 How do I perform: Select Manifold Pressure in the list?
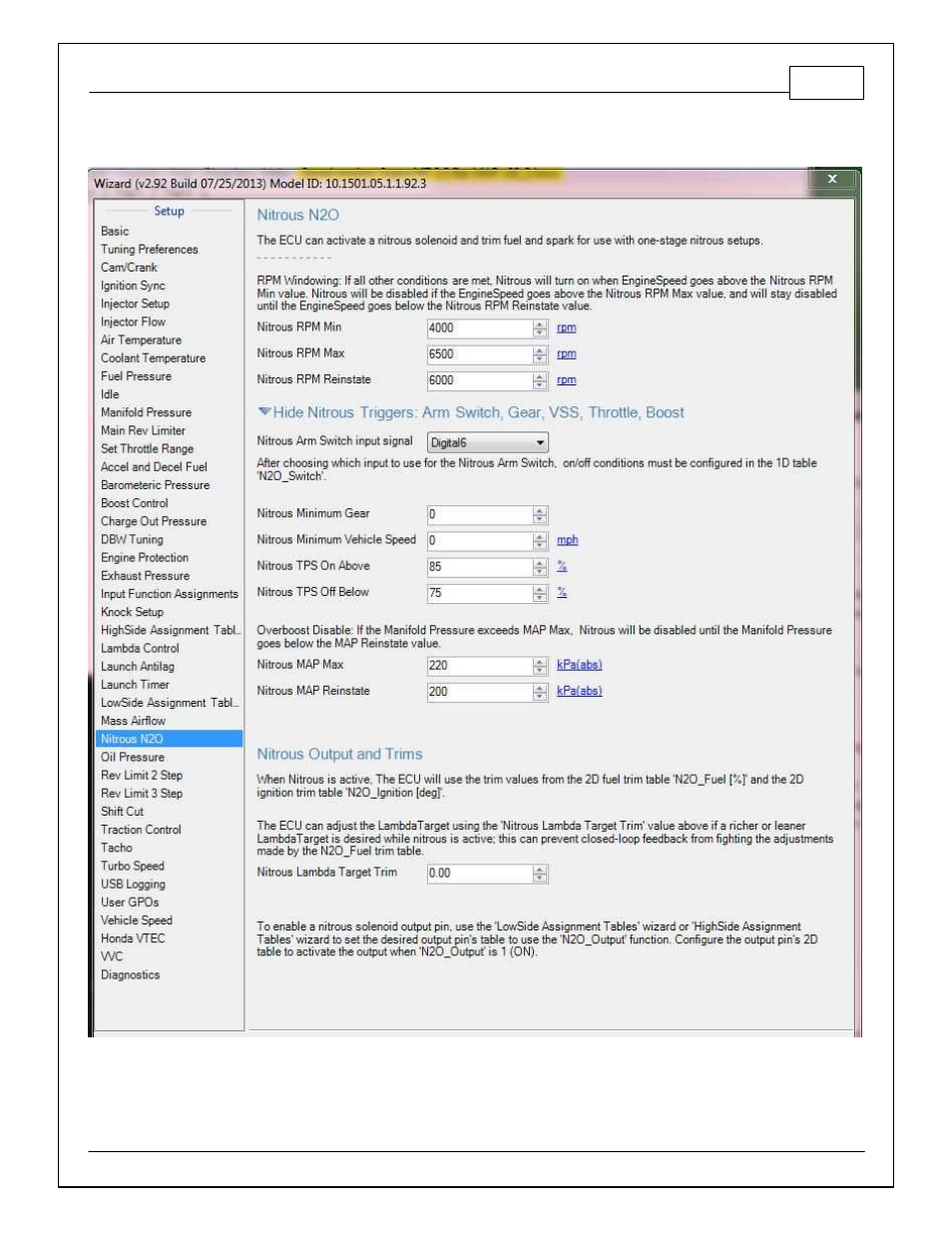tap(146, 412)
